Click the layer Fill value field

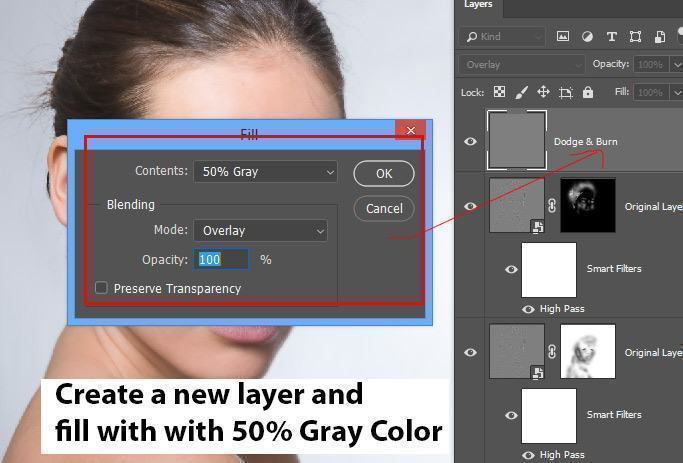point(651,92)
